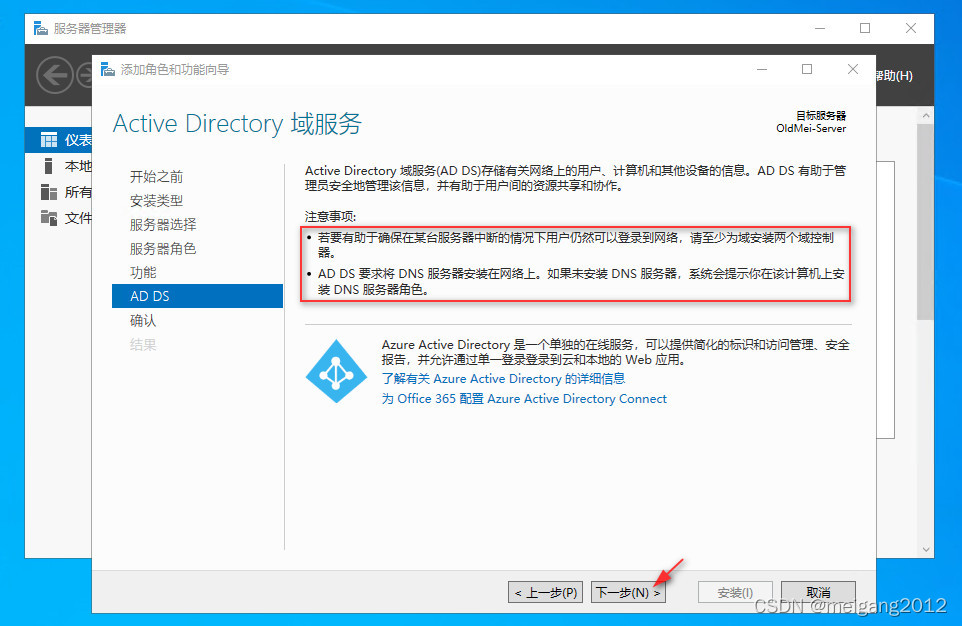Go to the 安装类型 wizard step
Image resolution: width=962 pixels, height=626 pixels.
(x=156, y=201)
